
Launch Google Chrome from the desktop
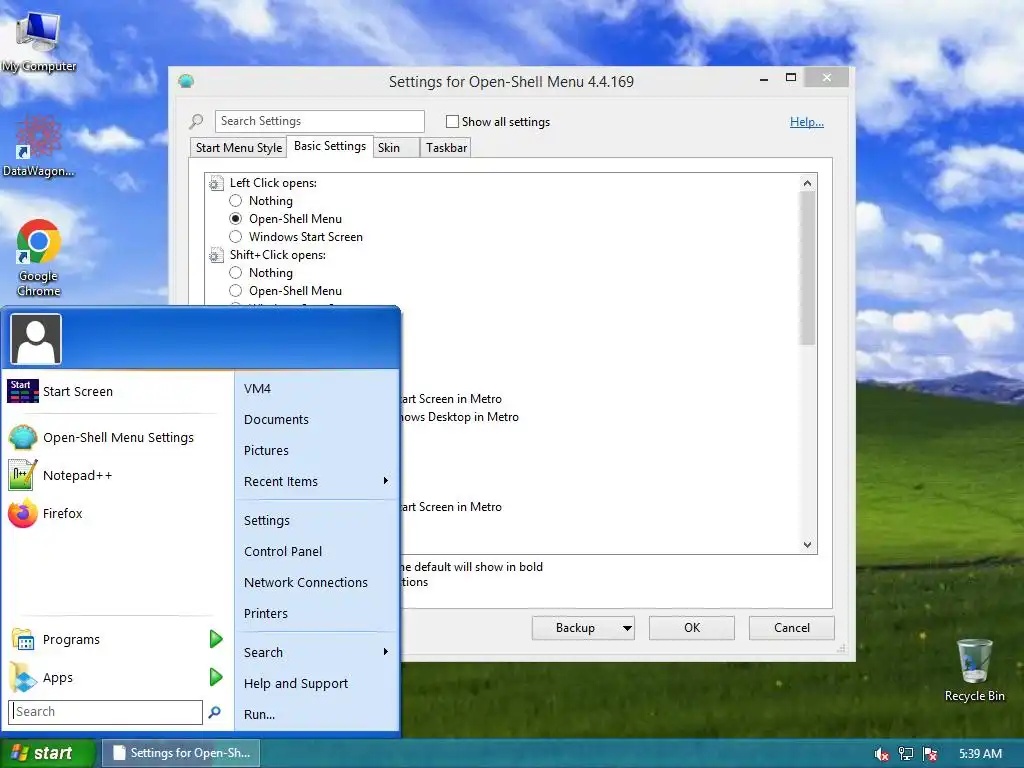point(39,259)
